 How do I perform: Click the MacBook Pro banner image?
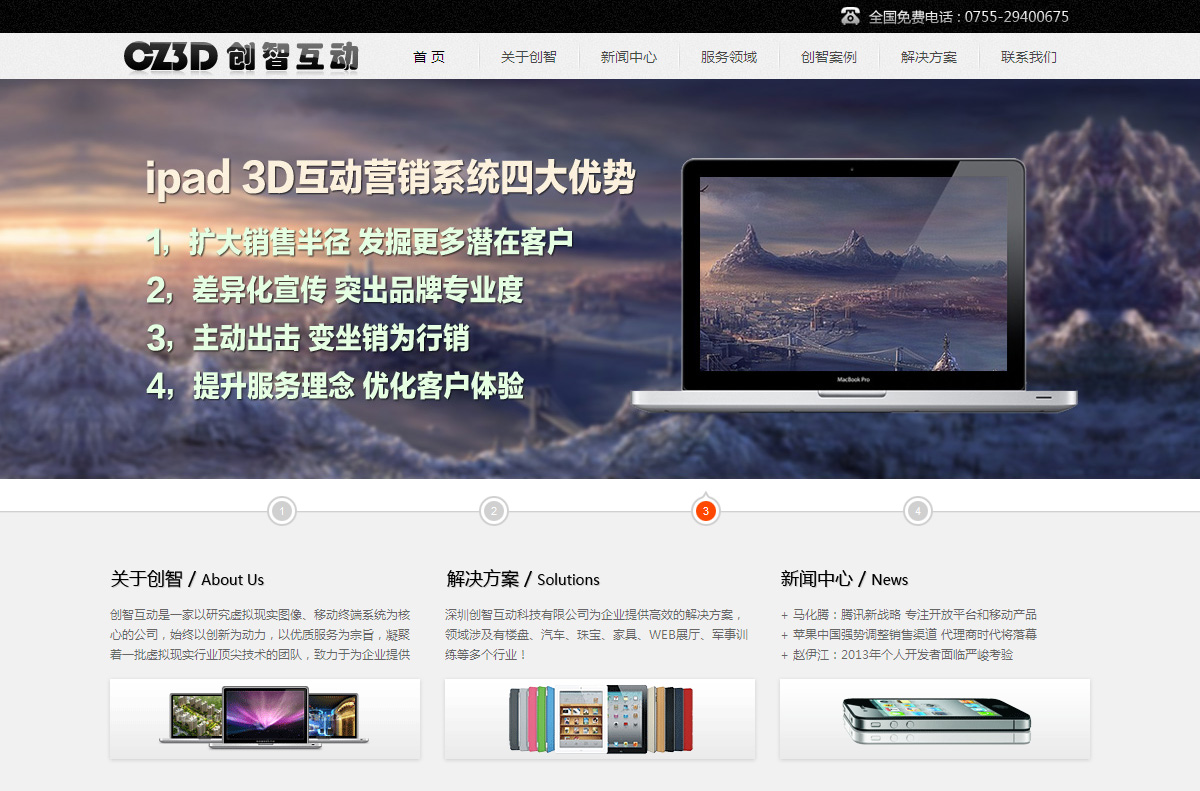853,285
